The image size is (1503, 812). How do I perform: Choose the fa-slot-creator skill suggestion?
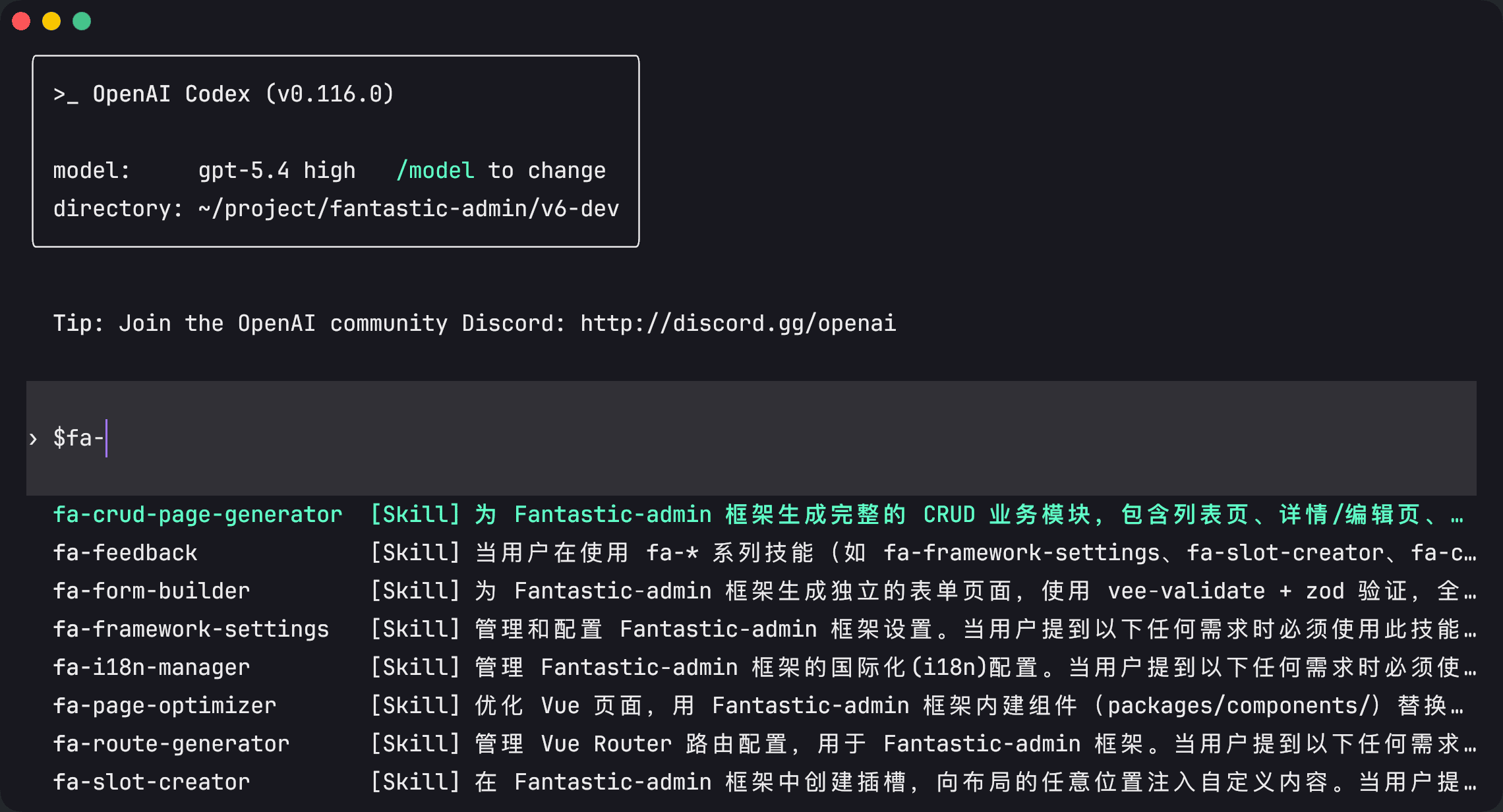(152, 782)
